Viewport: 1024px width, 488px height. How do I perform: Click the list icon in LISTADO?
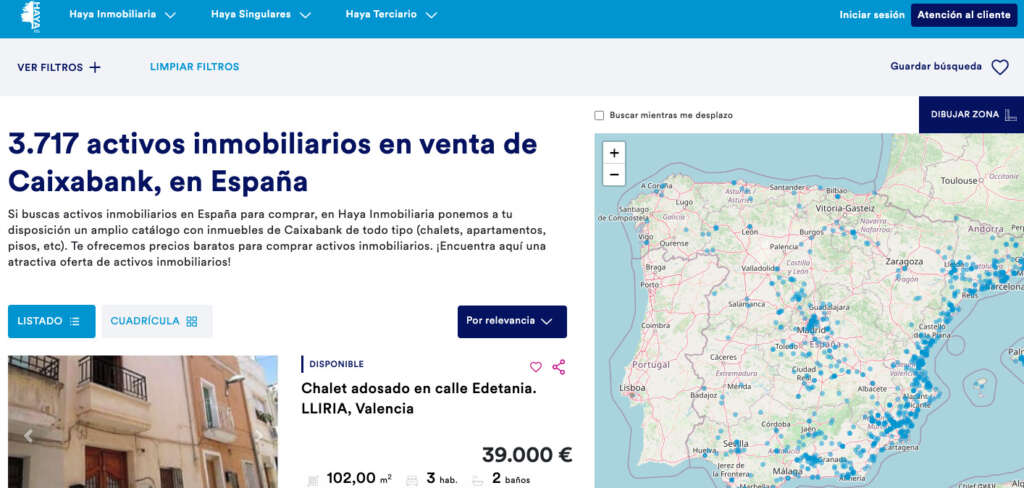74,321
